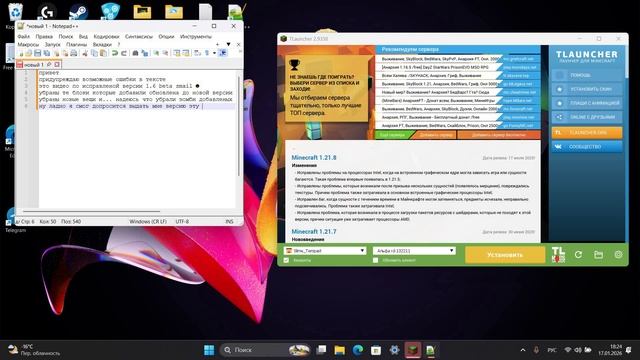Click УСТАНОВИТЬ СКИН in TLauncher sidebar
The image size is (640, 360).
pos(587,89)
